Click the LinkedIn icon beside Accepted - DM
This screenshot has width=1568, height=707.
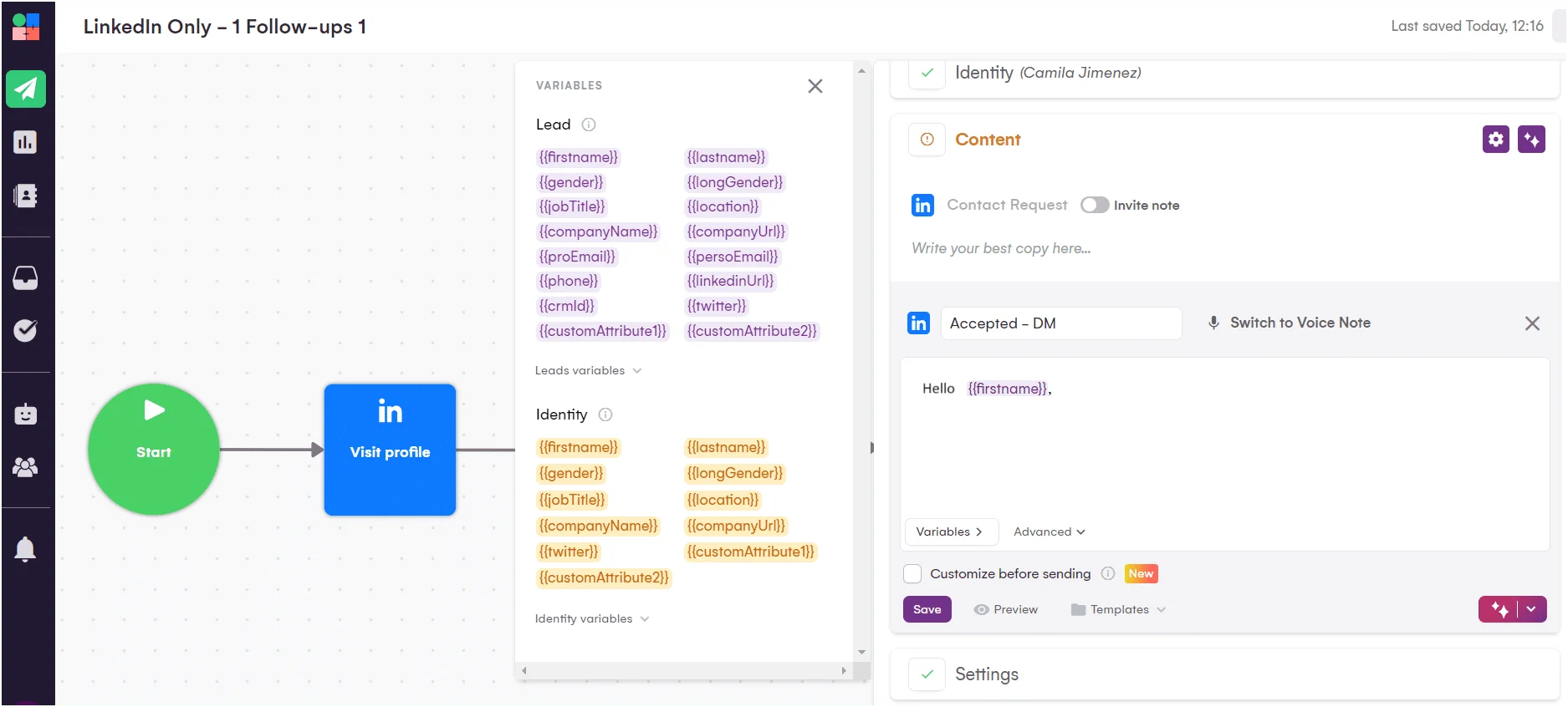coord(918,323)
